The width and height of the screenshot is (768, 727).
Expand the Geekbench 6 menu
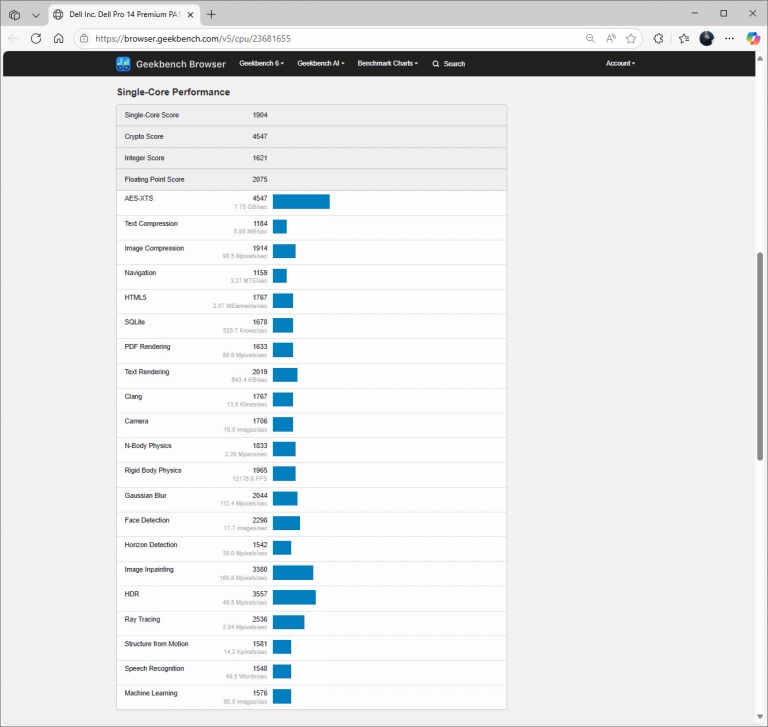point(262,64)
